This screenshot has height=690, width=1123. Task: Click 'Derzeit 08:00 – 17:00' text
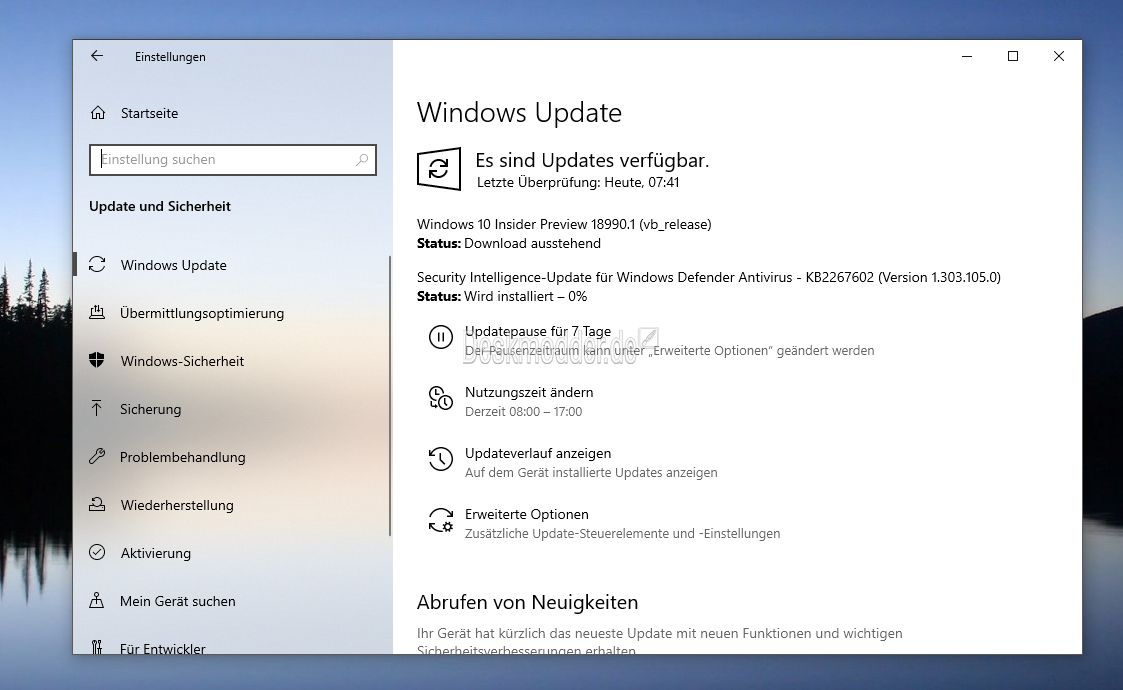(x=524, y=411)
